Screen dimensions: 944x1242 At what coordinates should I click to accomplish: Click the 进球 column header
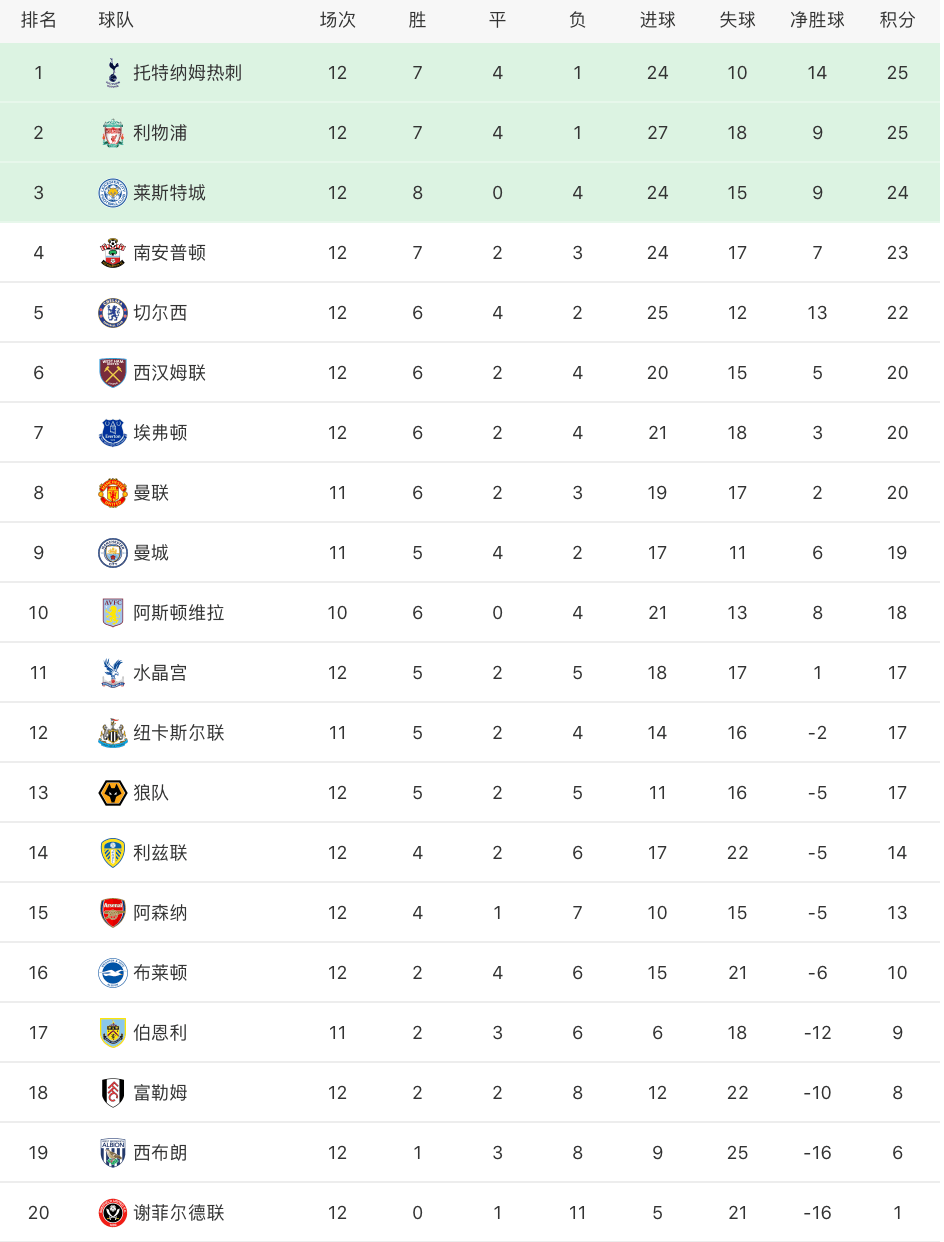click(657, 20)
